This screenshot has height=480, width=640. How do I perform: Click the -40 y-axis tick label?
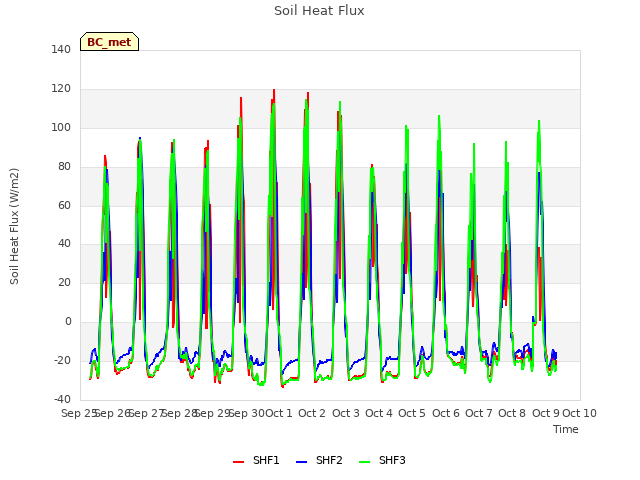click(x=62, y=399)
